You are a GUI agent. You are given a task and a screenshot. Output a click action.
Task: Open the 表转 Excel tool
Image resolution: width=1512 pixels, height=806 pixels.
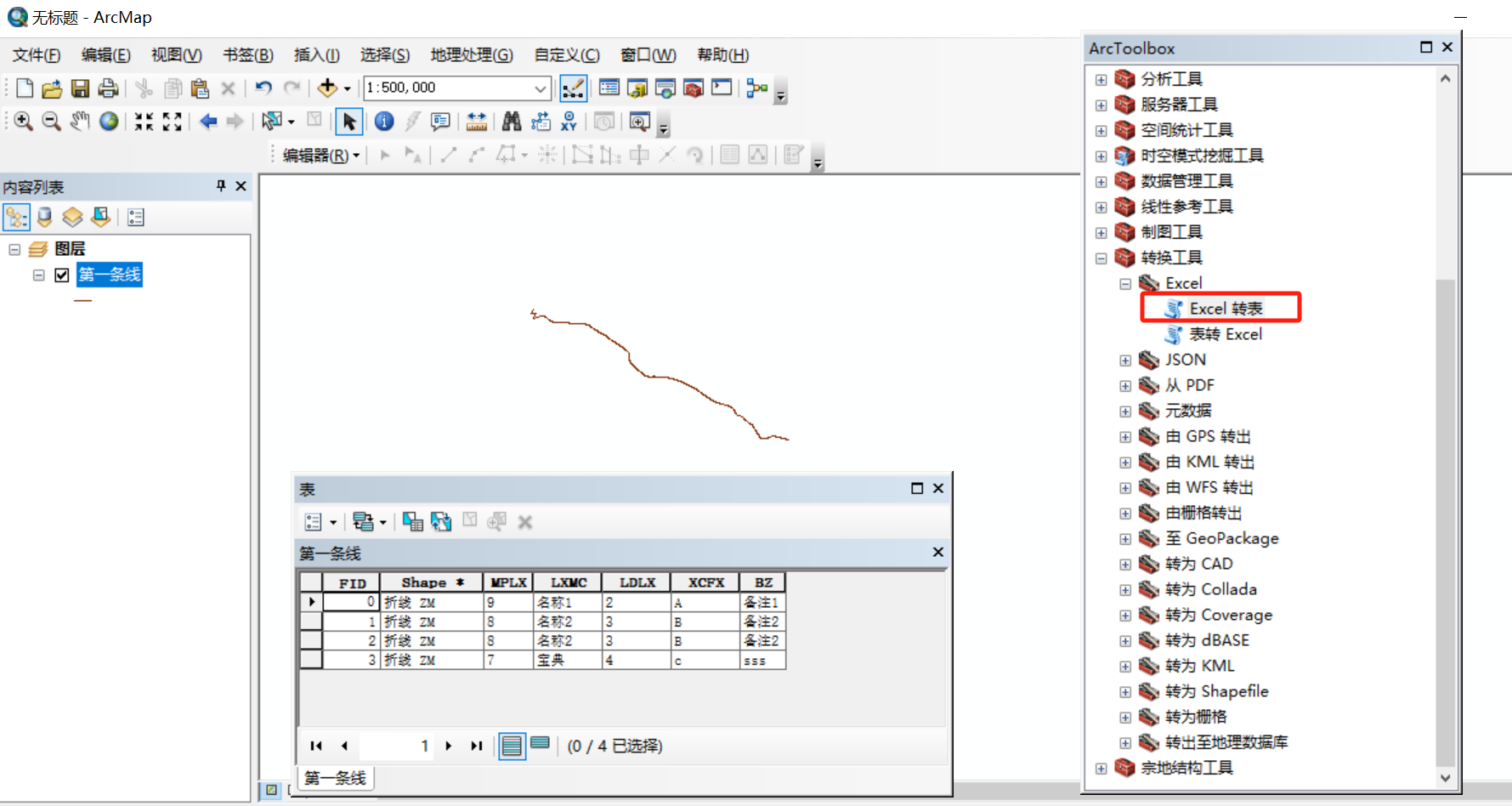1226,334
